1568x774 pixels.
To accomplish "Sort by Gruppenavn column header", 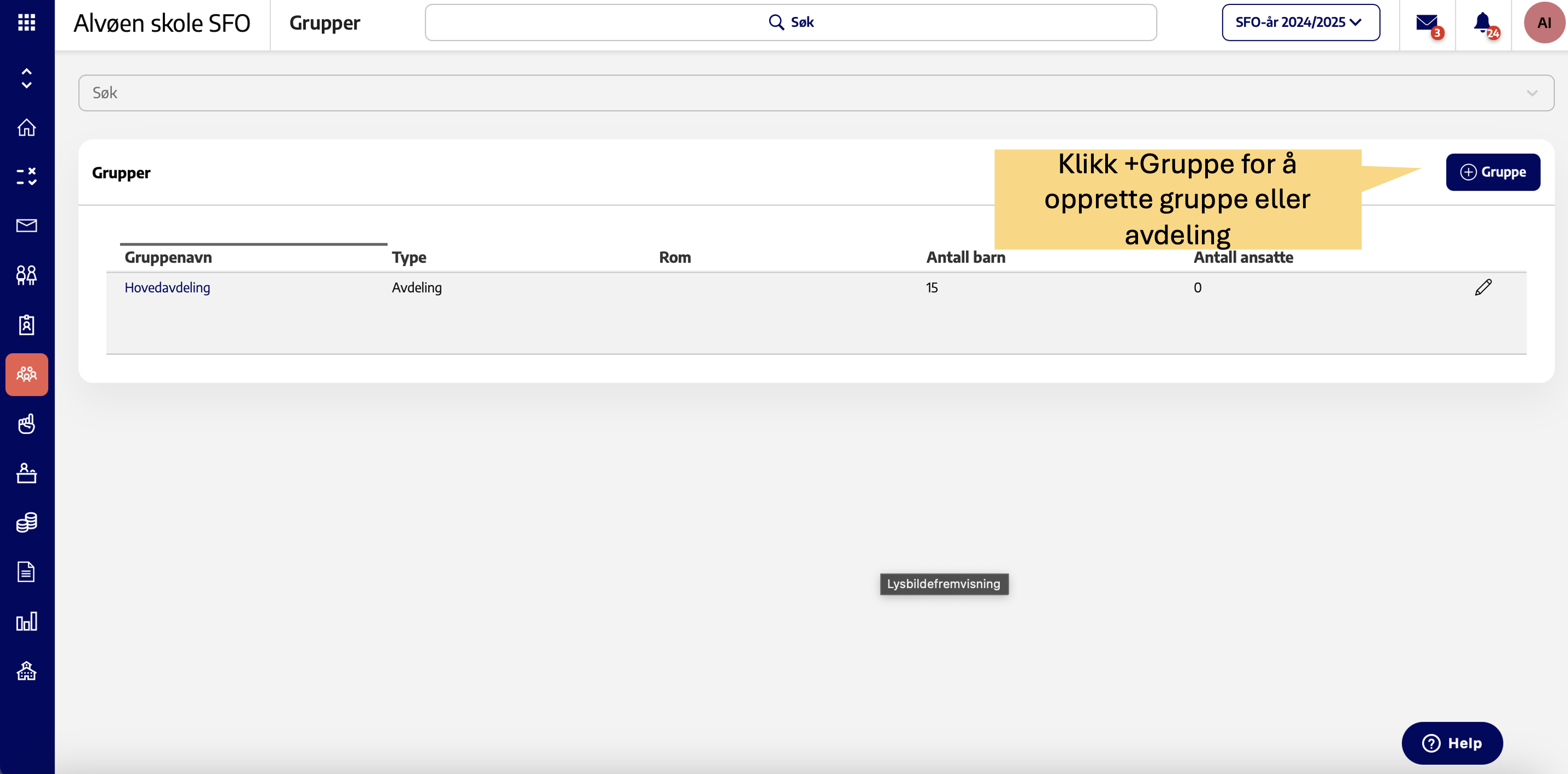I will point(168,257).
